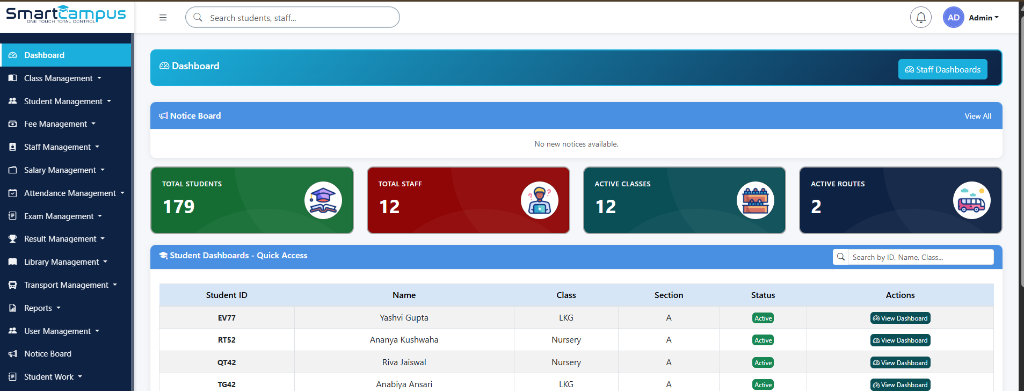Click the staff person icon on Total Staff

pyautogui.click(x=539, y=200)
